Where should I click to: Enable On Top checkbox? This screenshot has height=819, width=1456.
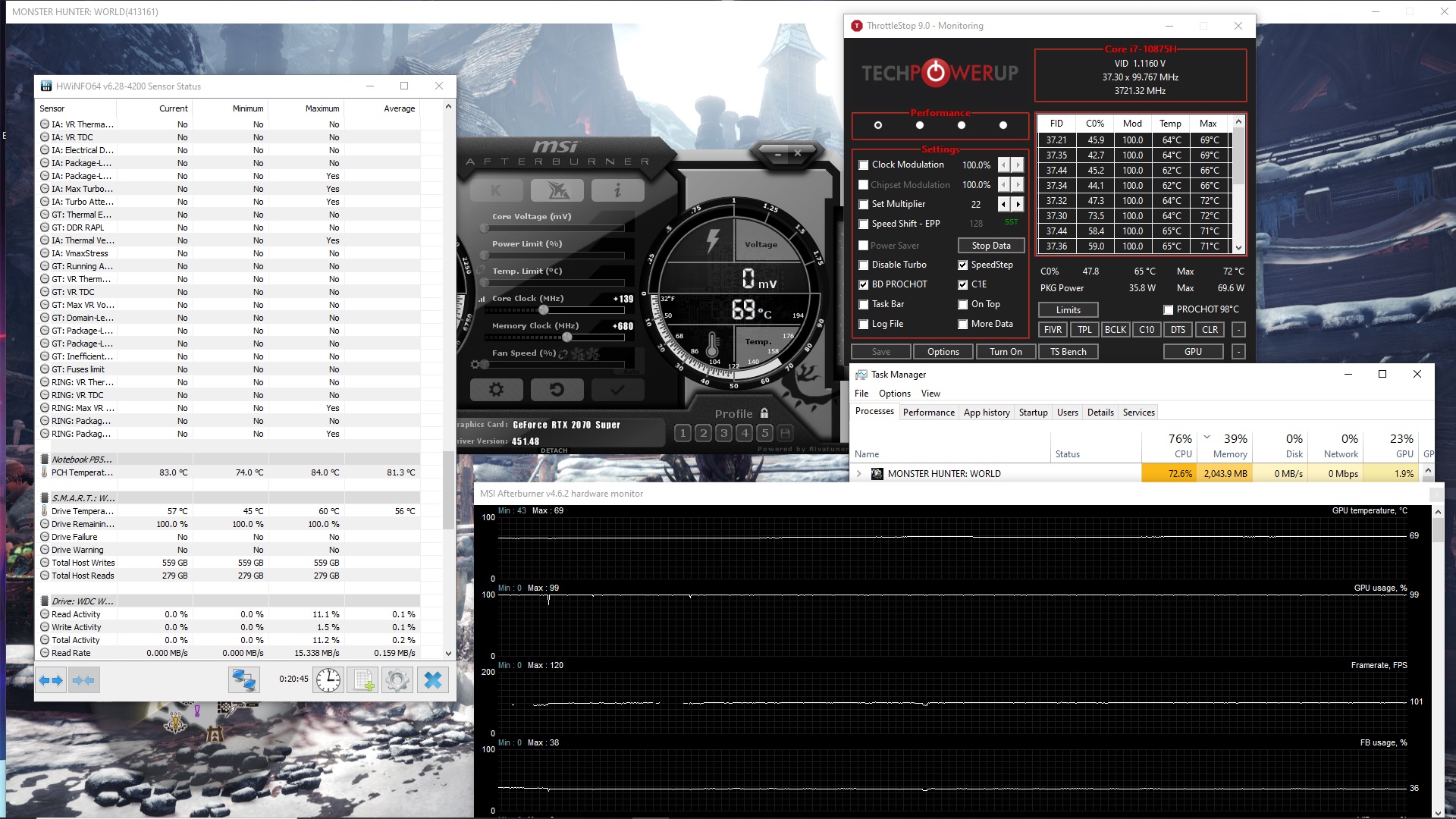(x=962, y=304)
